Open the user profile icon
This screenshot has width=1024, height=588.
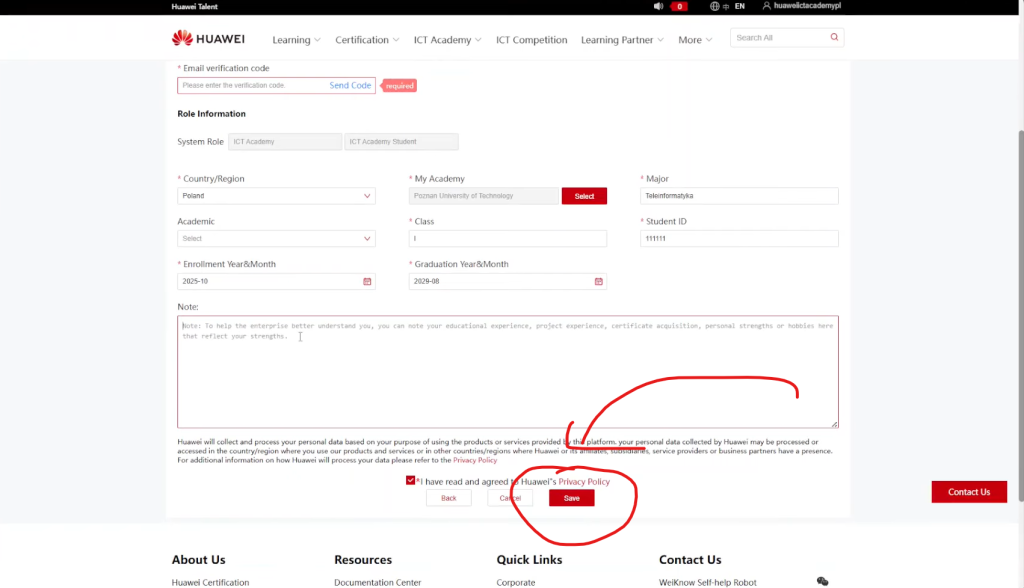[x=767, y=6]
